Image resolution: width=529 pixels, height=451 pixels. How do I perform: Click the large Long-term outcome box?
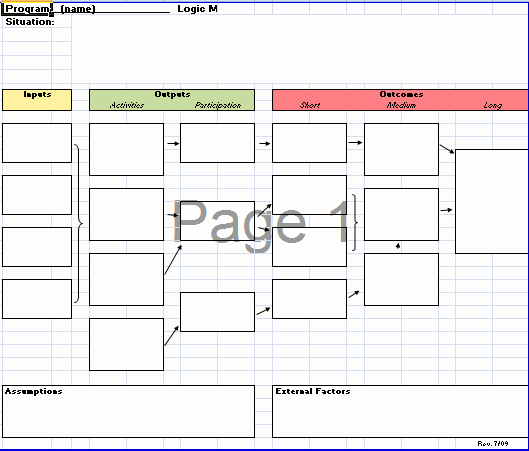(492, 201)
